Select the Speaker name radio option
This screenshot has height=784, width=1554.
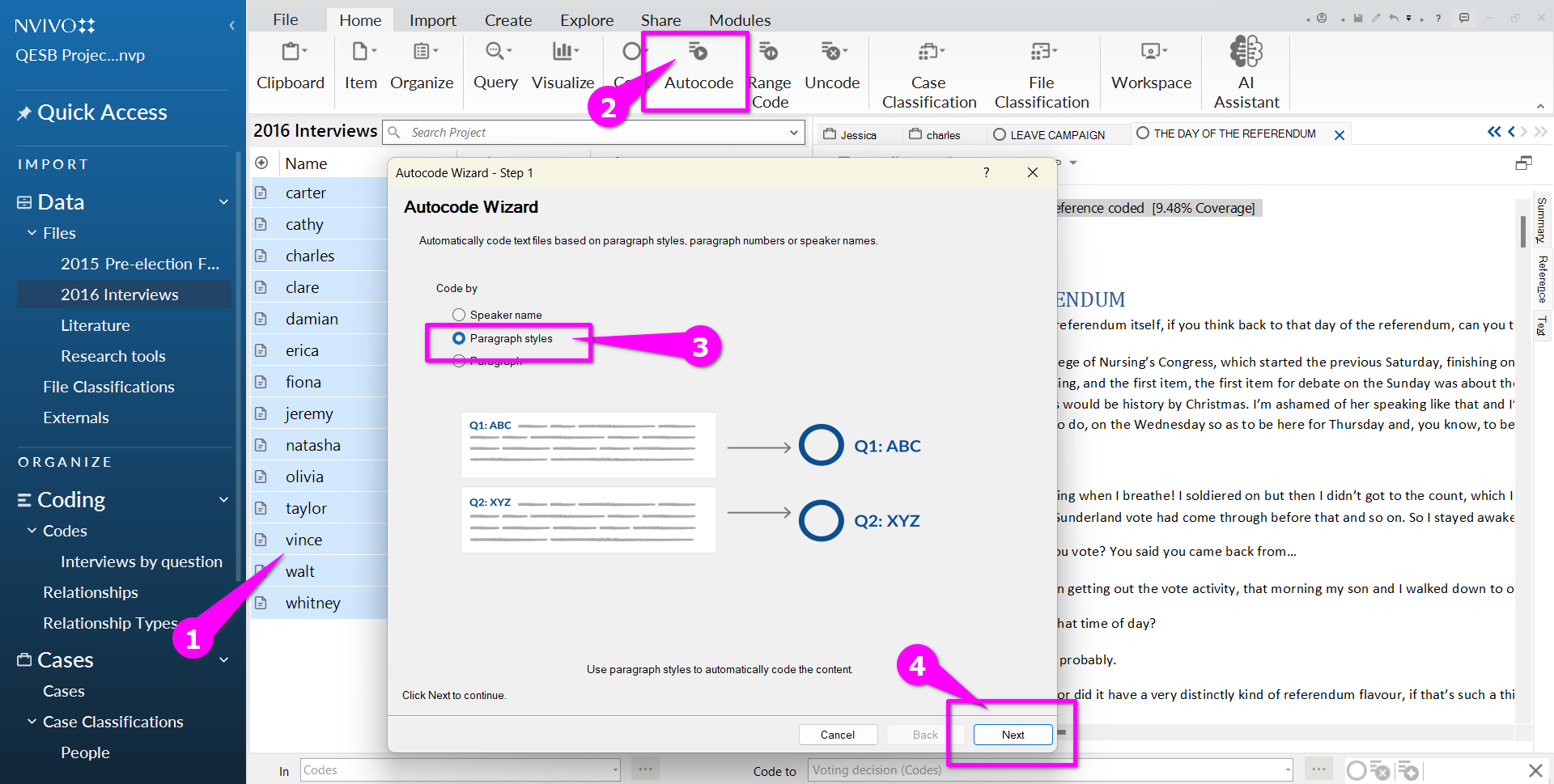point(459,315)
